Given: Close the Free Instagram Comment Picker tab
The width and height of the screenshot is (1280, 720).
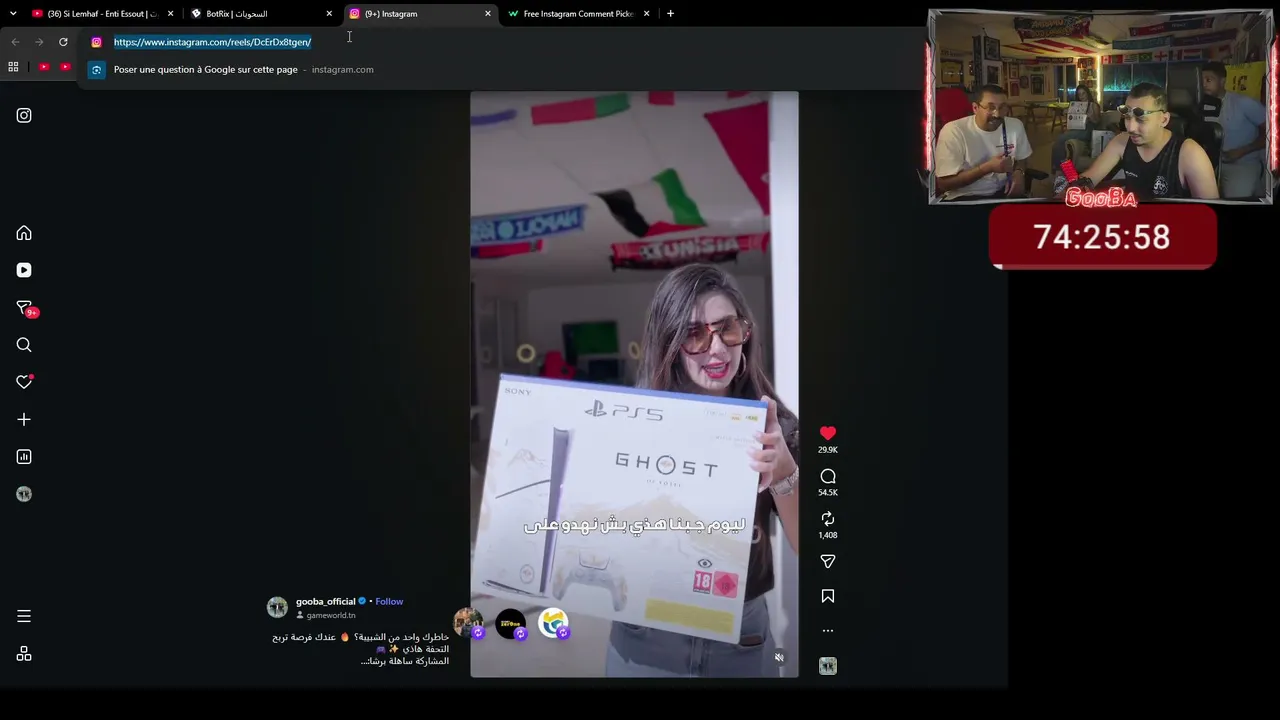Looking at the screenshot, I should click(x=647, y=14).
